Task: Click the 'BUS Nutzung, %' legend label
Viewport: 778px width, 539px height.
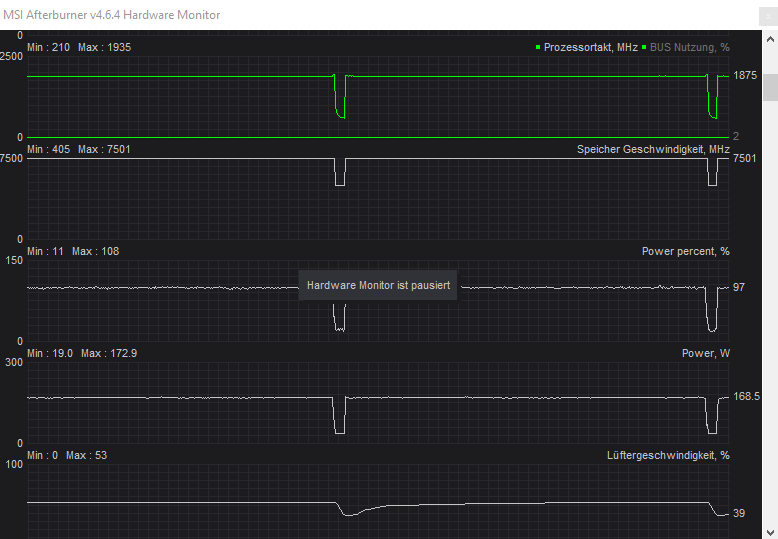Action: click(690, 47)
